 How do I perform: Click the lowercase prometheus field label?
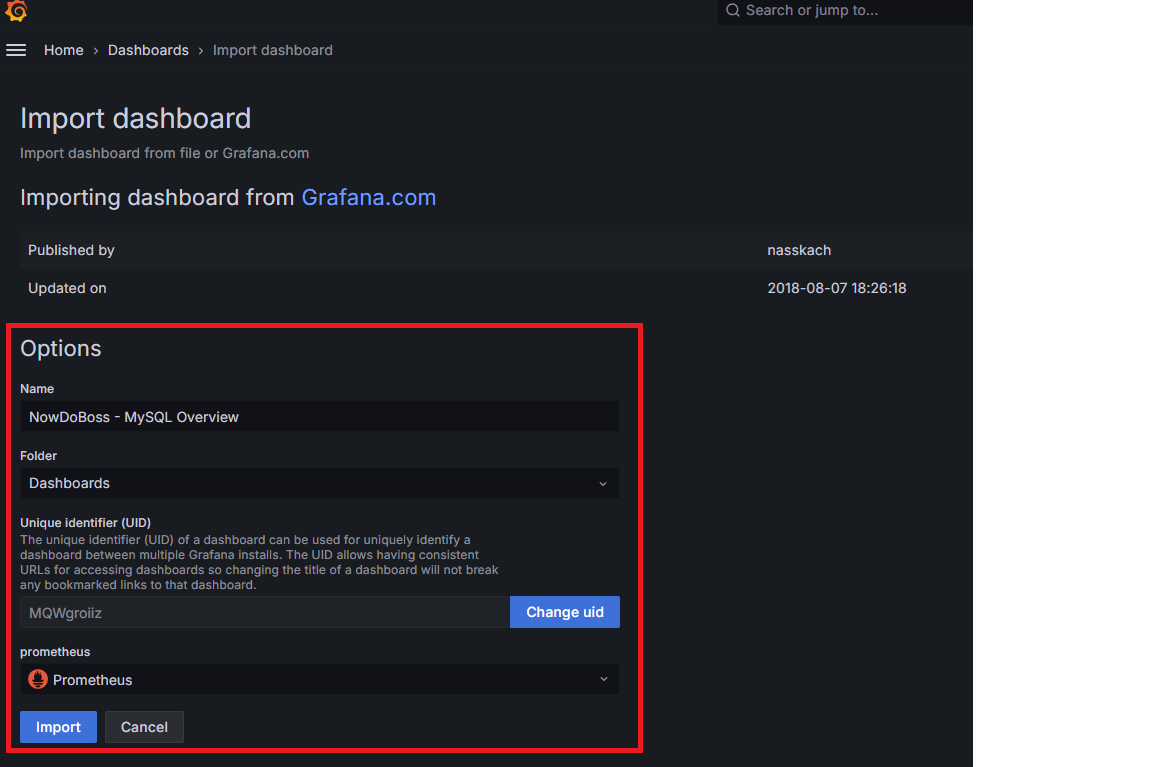pyautogui.click(x=55, y=652)
